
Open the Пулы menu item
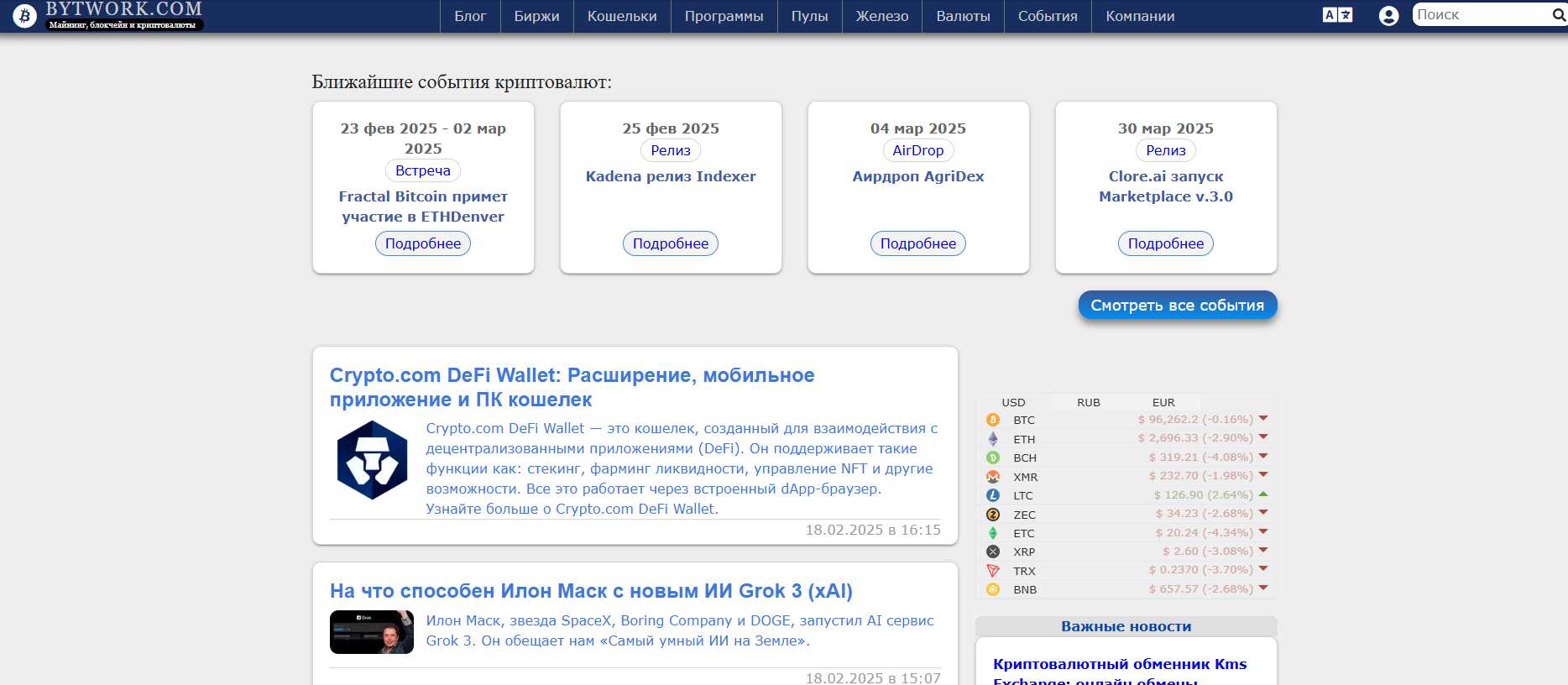click(810, 16)
